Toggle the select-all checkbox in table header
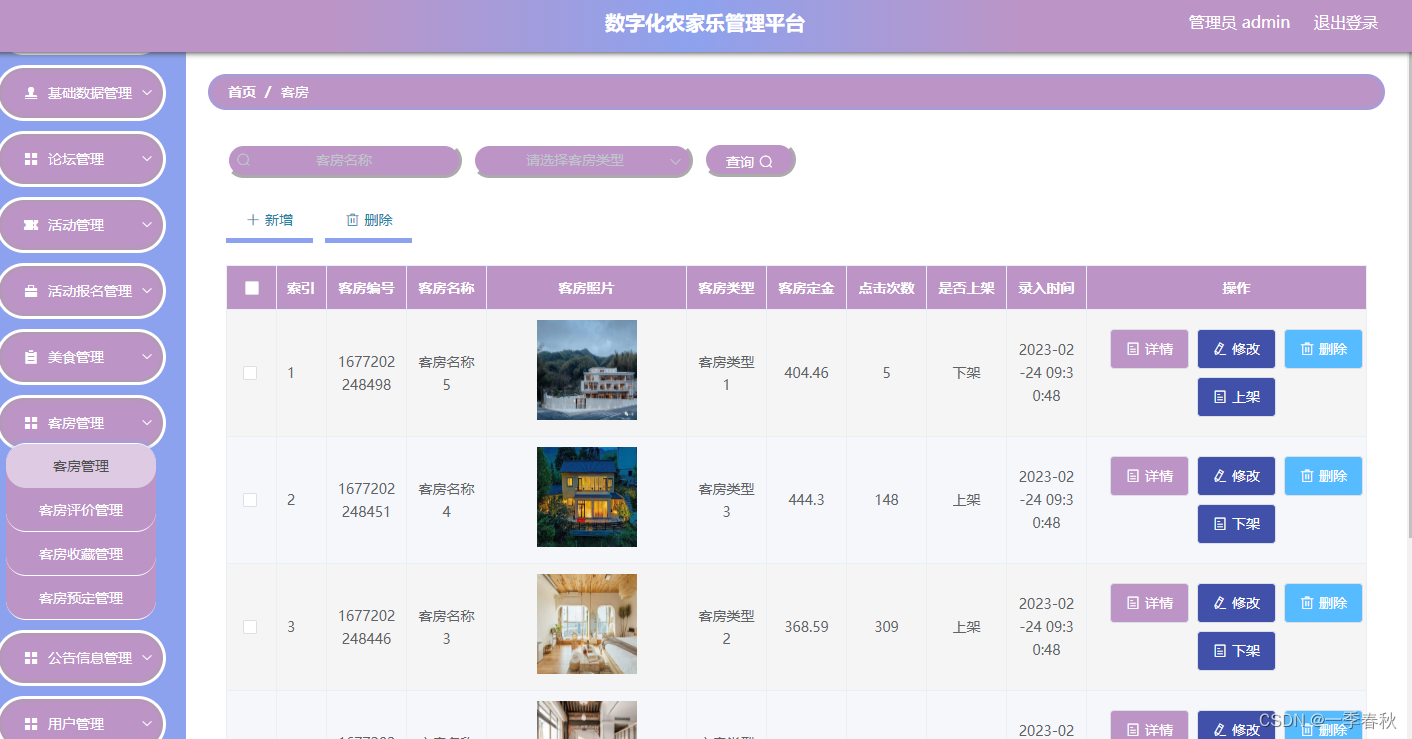Screen dimensions: 1412x739 click(250, 287)
